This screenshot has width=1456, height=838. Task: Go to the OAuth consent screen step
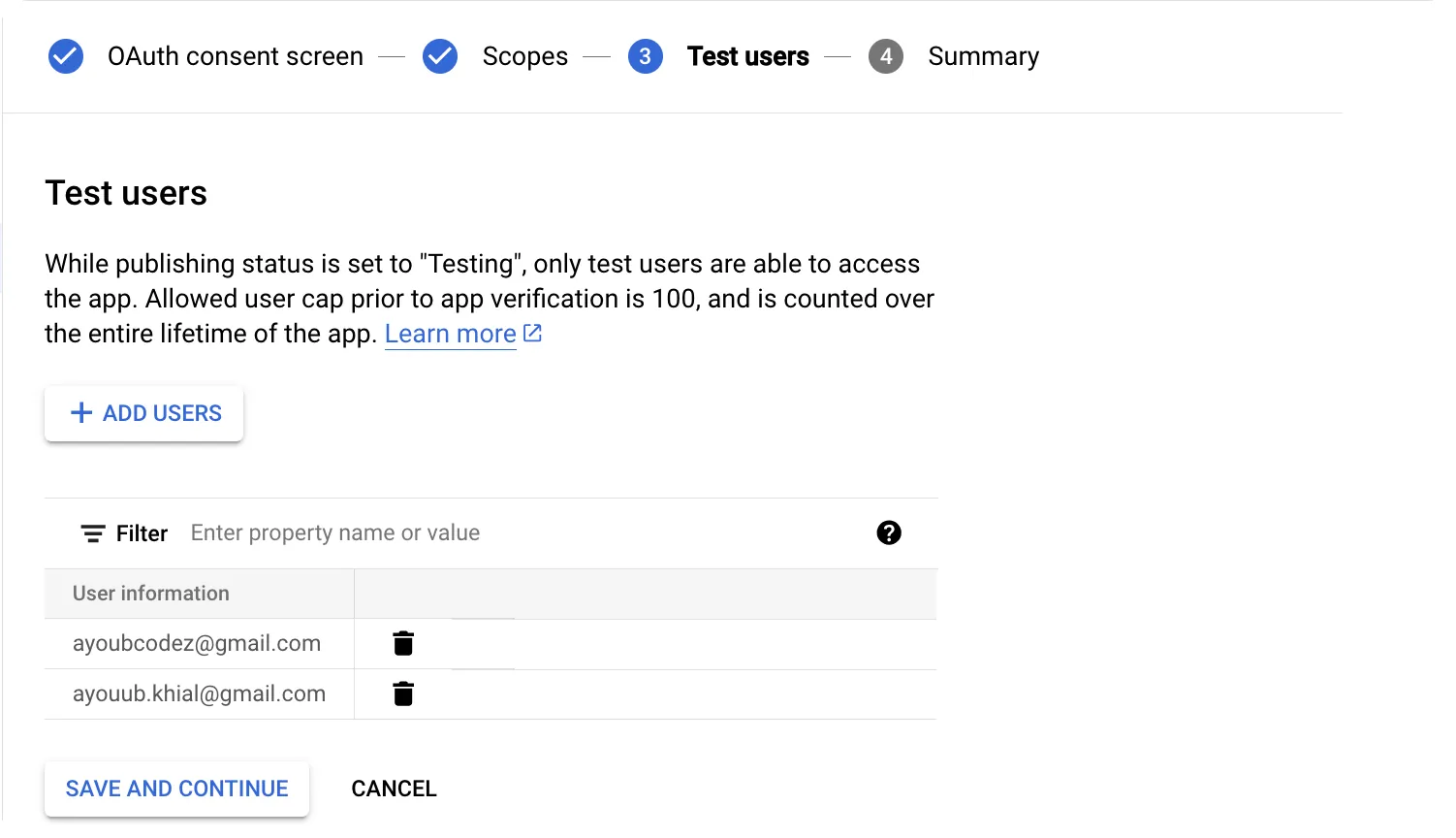point(236,56)
